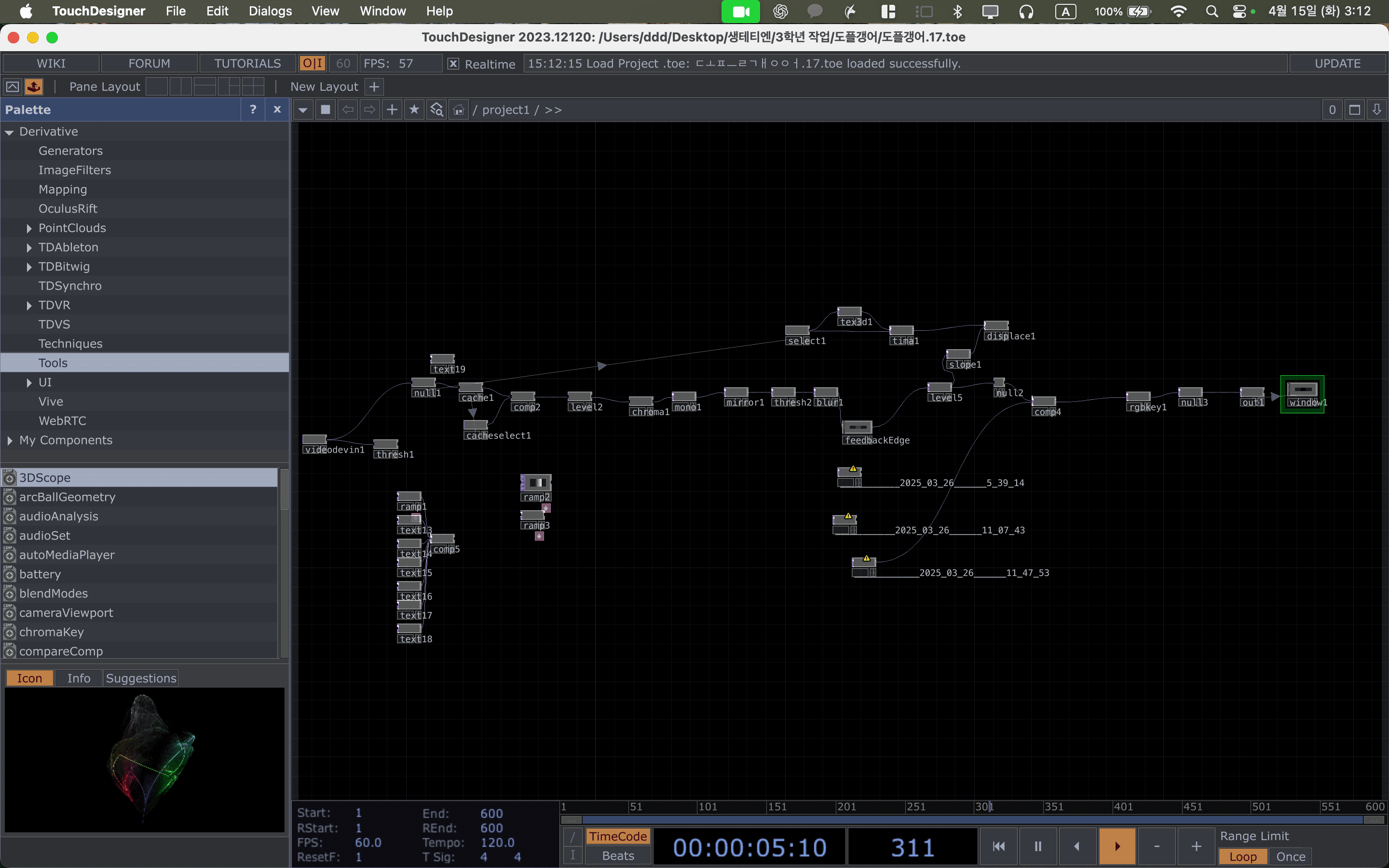The width and height of the screenshot is (1389, 868).
Task: Expand the PointClouds folder
Action: [x=29, y=229]
